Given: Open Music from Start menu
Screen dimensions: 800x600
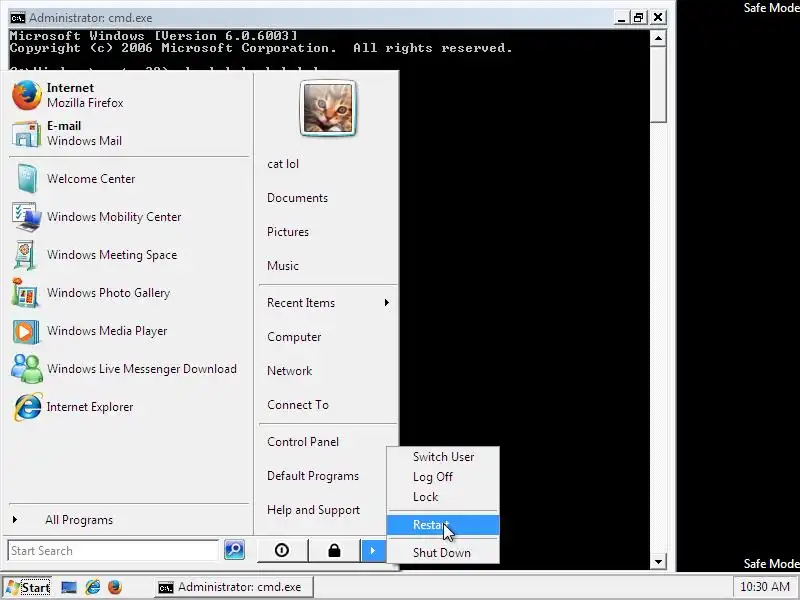Looking at the screenshot, I should tap(283, 266).
